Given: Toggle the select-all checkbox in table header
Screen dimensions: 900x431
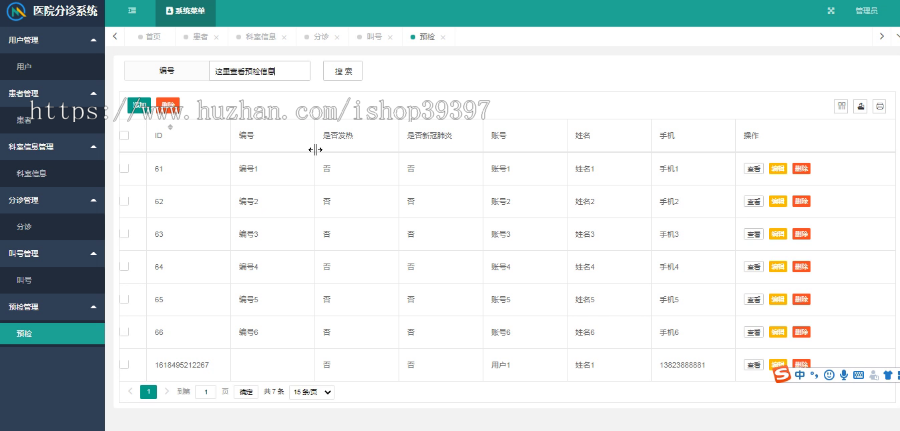Looking at the screenshot, I should pos(124,135).
